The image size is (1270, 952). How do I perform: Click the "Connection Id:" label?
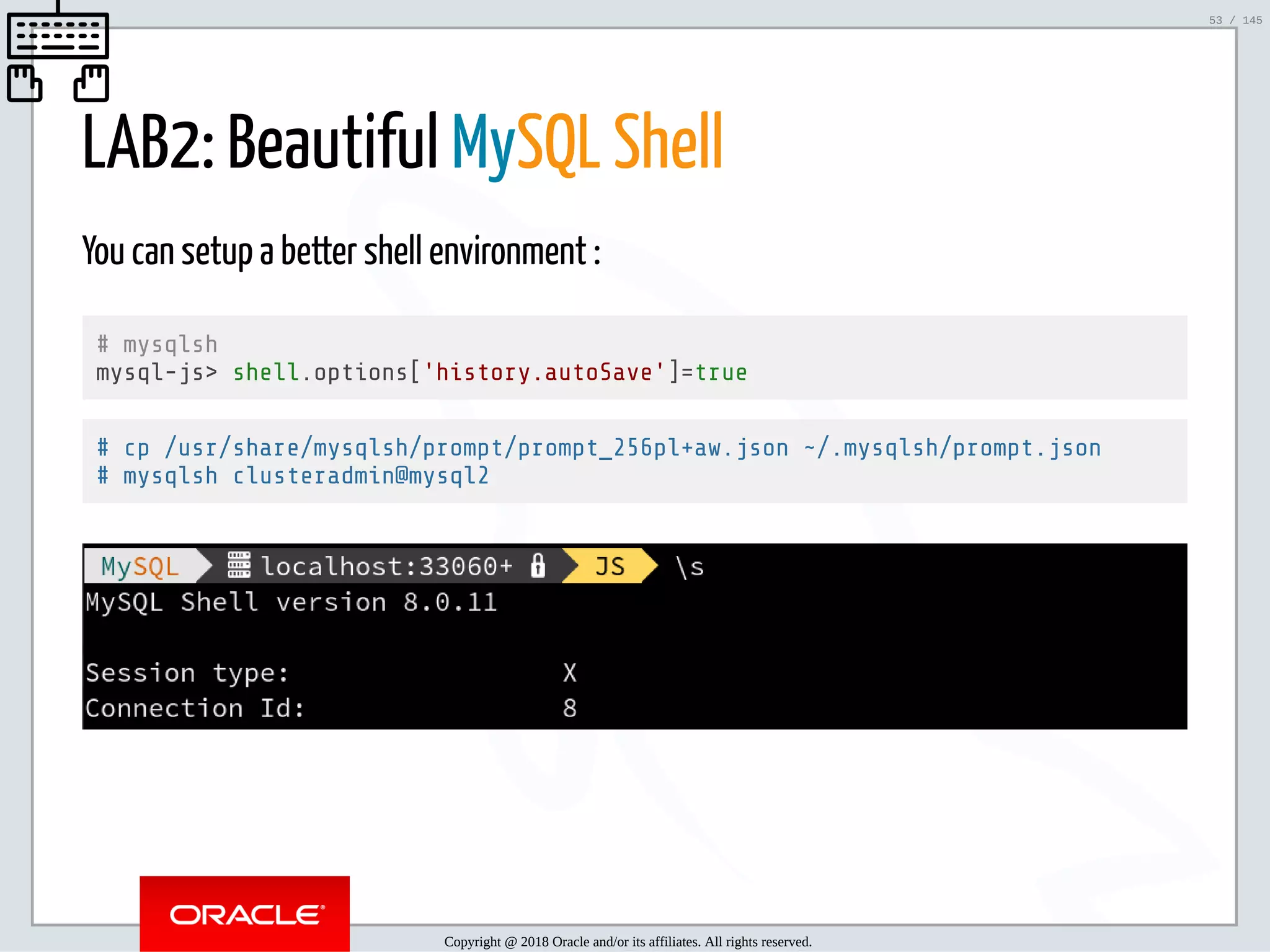(195, 708)
